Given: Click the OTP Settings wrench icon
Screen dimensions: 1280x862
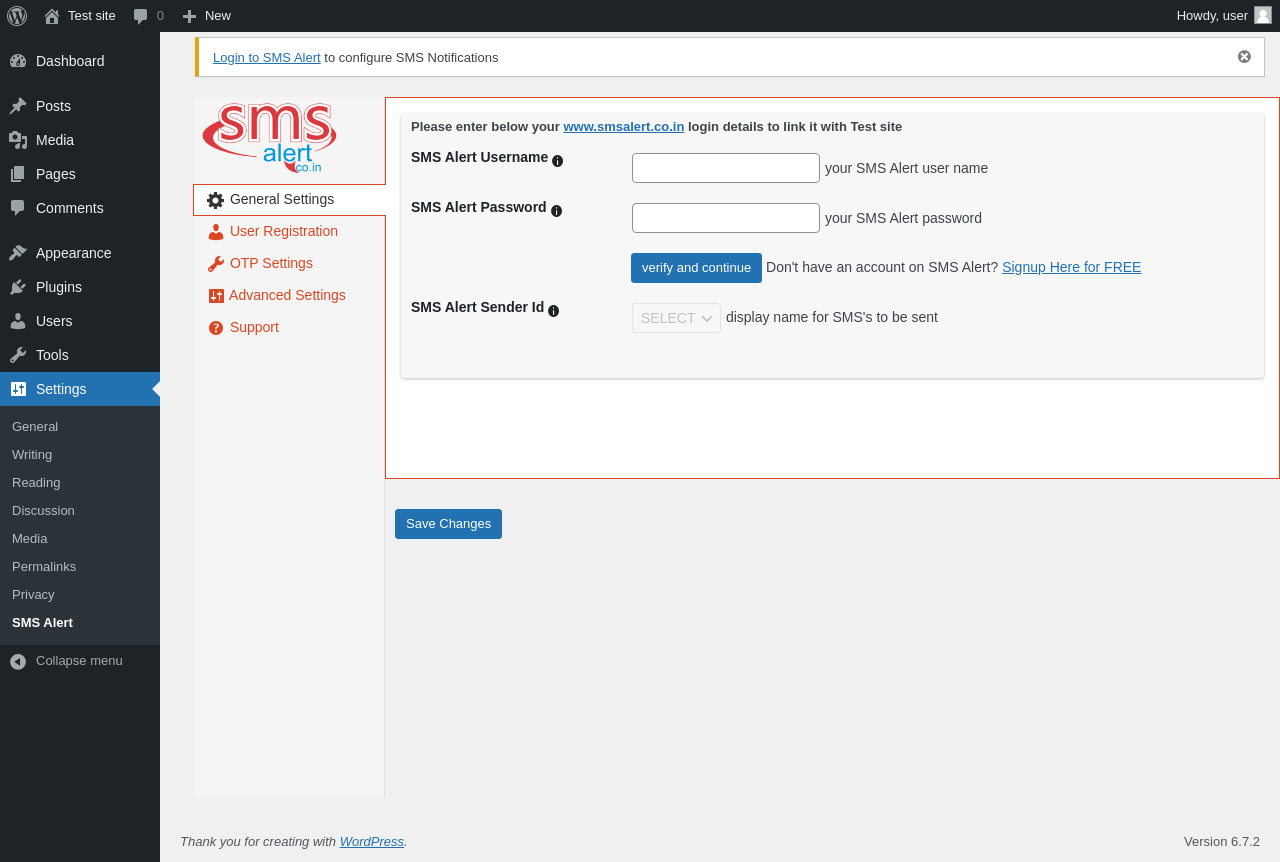Looking at the screenshot, I should pyautogui.click(x=216, y=264).
